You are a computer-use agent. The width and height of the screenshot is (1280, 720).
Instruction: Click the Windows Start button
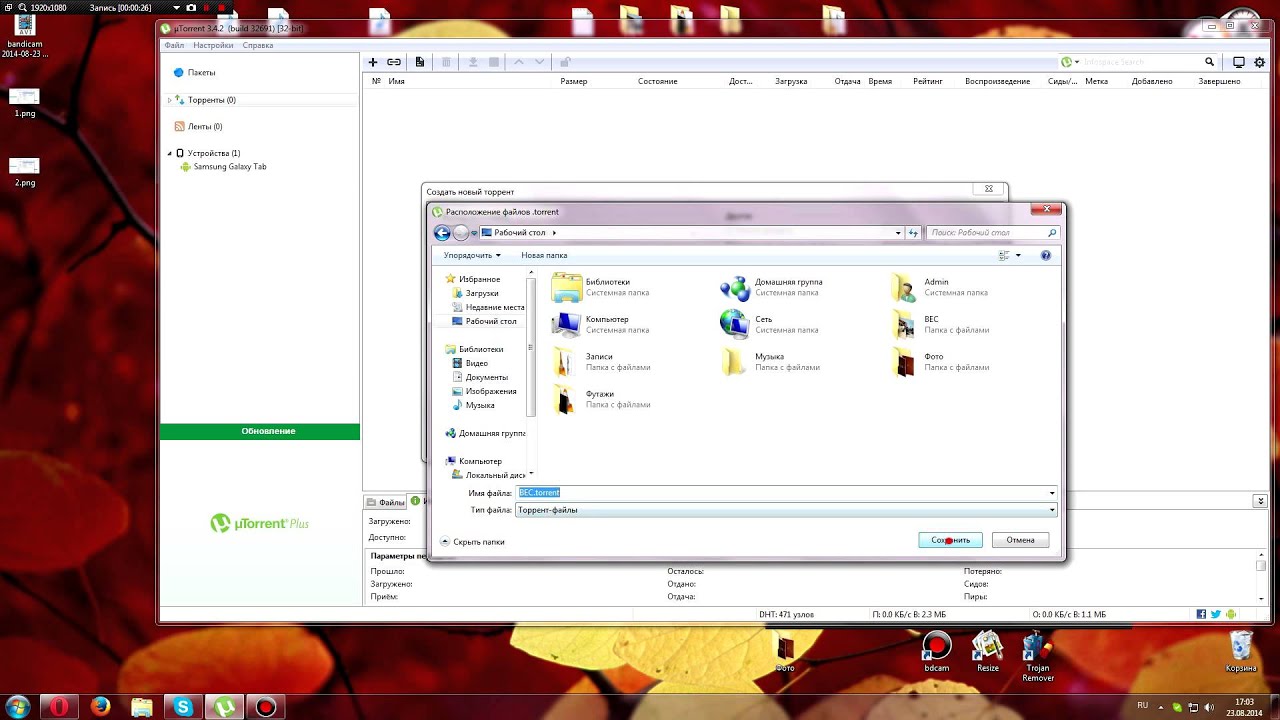tap(18, 707)
